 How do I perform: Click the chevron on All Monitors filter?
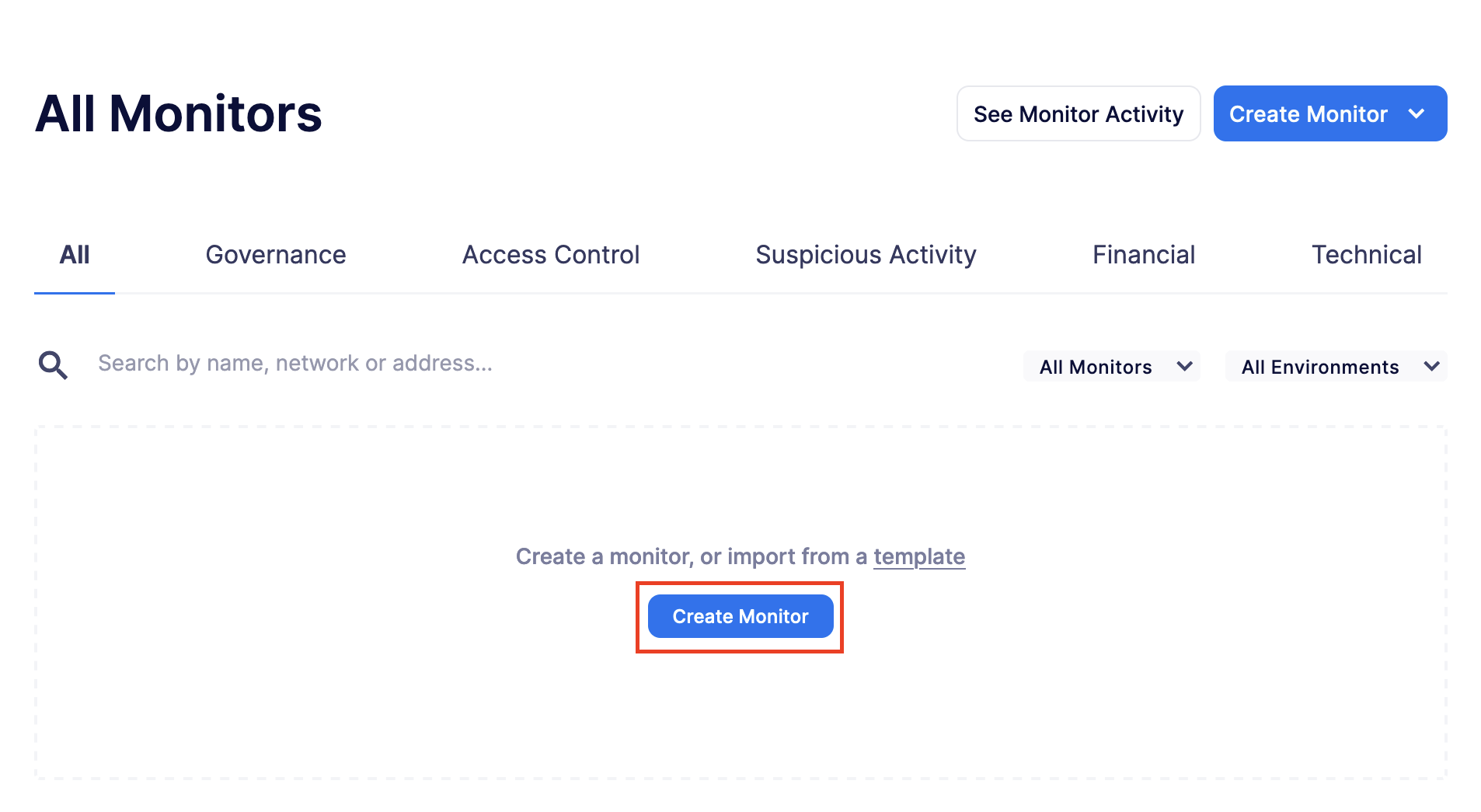point(1186,366)
